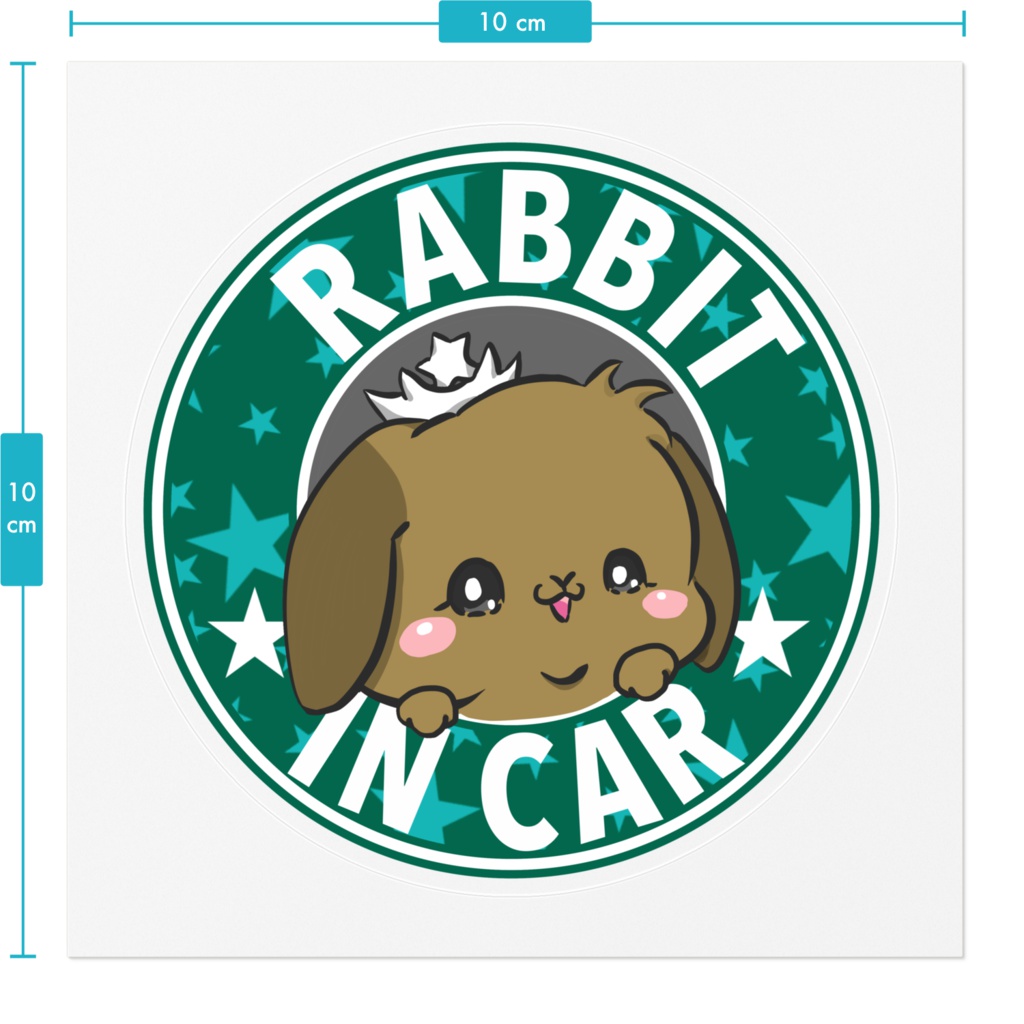Image resolution: width=1024 pixels, height=1024 pixels.
Task: Click the top "10 cm" width label
Action: 515,22
